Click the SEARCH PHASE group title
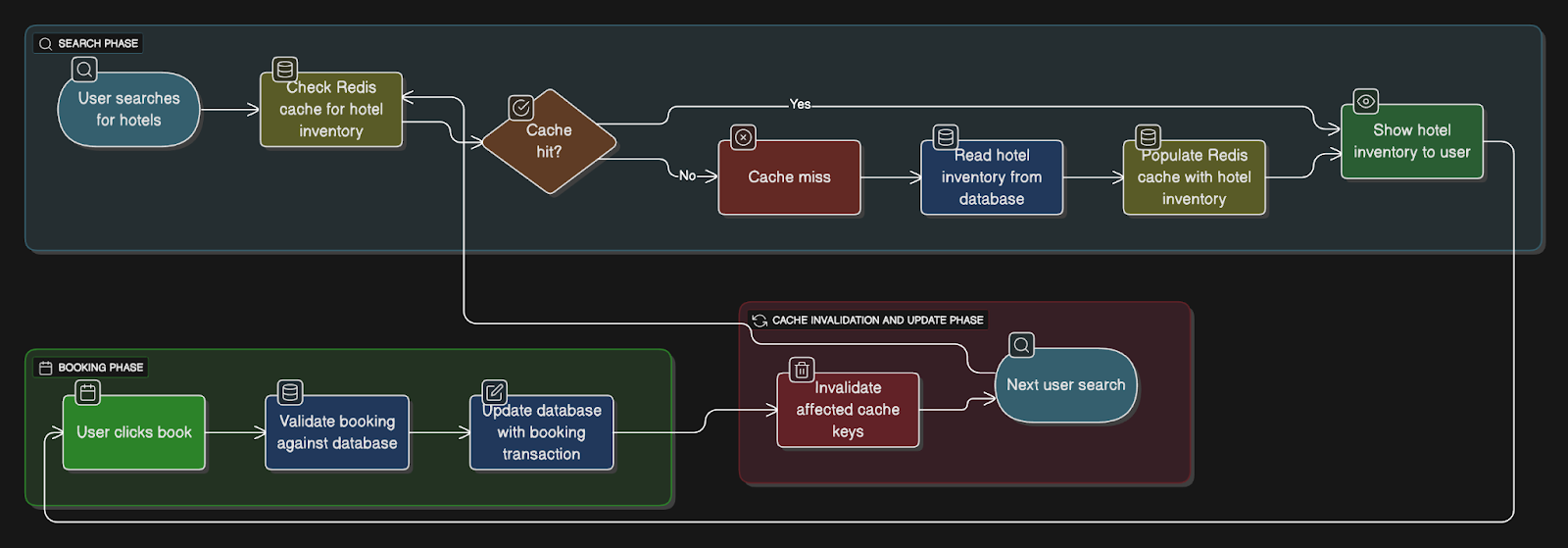The width and height of the screenshot is (1568, 548). tap(98, 44)
